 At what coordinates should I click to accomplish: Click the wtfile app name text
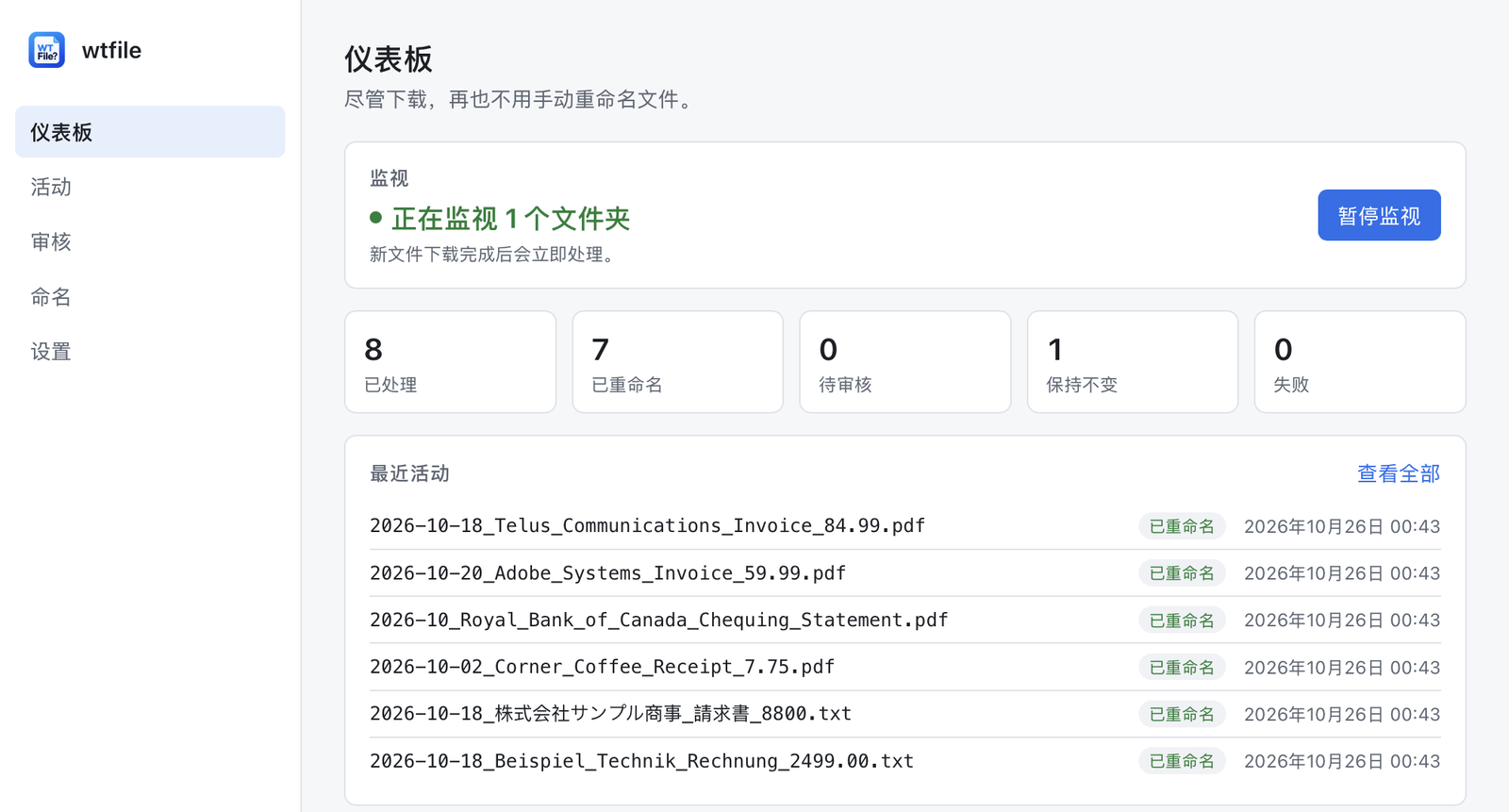pos(111,50)
